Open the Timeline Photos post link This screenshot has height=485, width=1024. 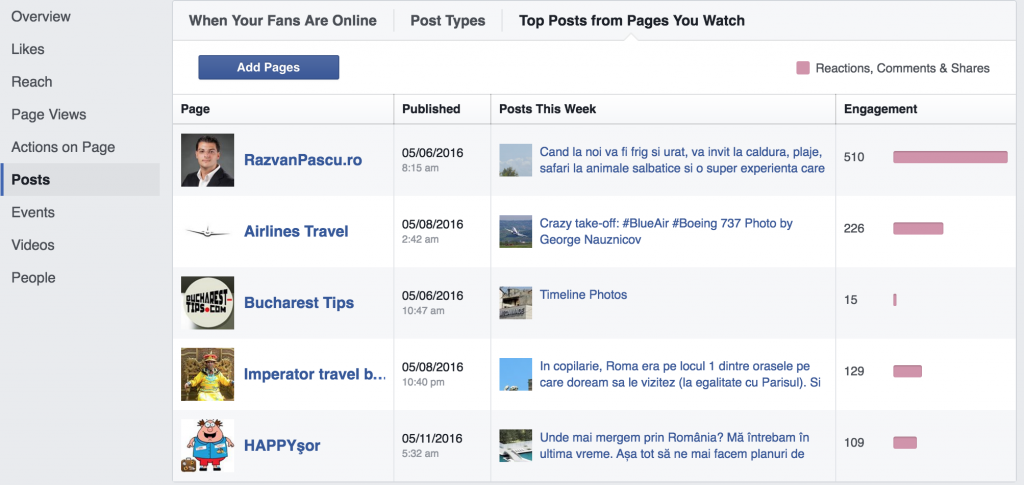(x=583, y=294)
